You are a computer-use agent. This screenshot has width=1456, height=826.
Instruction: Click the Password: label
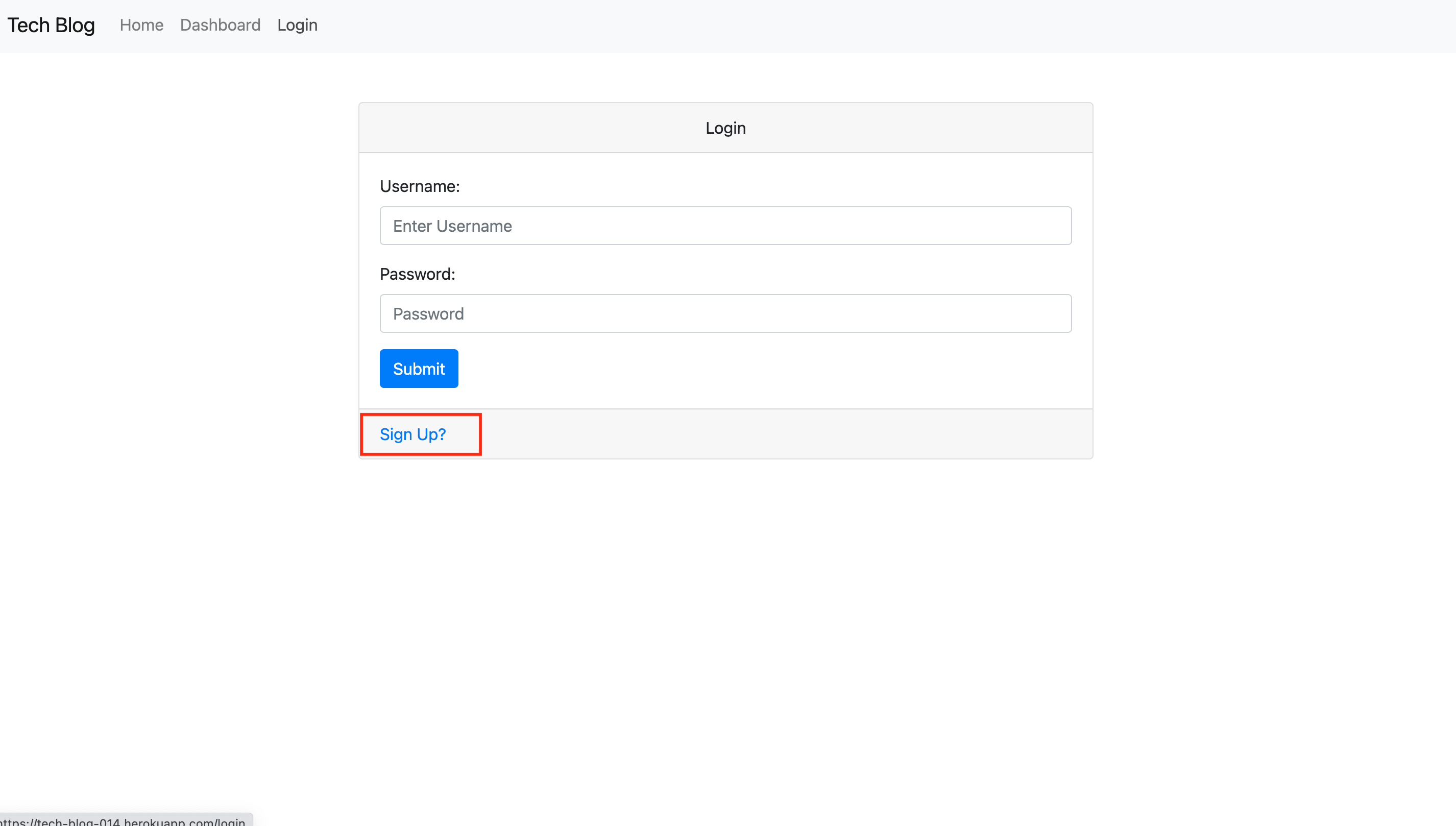pos(418,274)
